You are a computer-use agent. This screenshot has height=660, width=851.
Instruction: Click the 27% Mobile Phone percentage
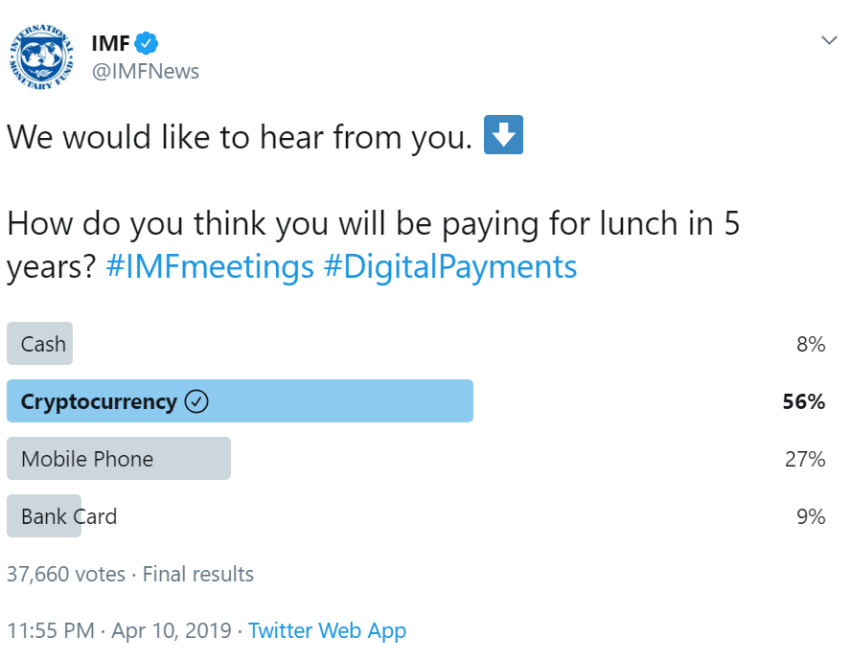click(804, 459)
